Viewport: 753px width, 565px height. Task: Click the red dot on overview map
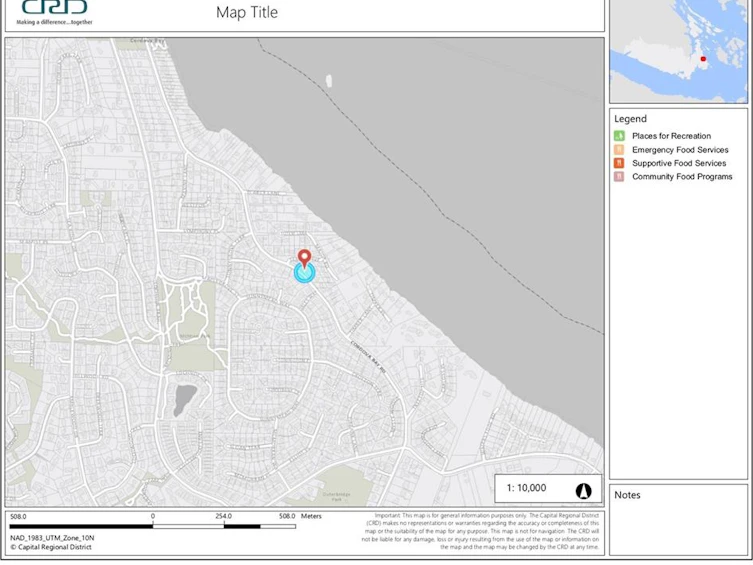click(x=703, y=59)
